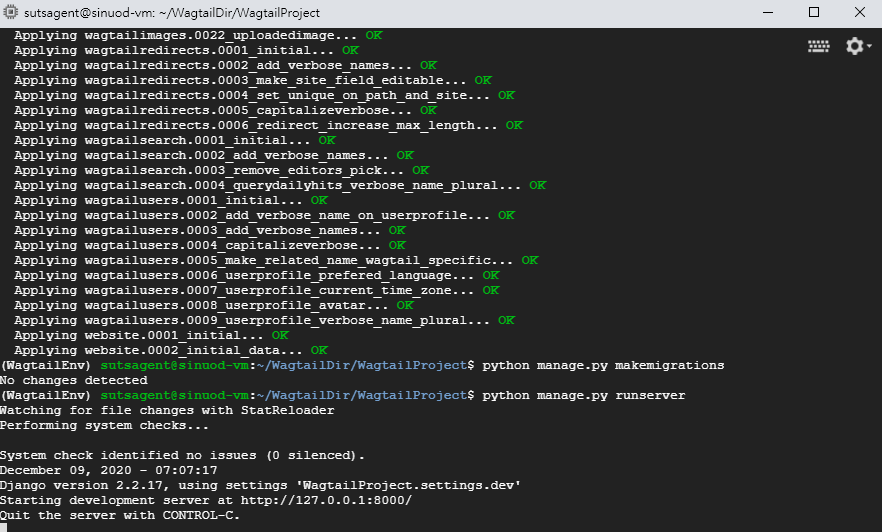Click the chip icon in the title bar

pyautogui.click(x=11, y=12)
